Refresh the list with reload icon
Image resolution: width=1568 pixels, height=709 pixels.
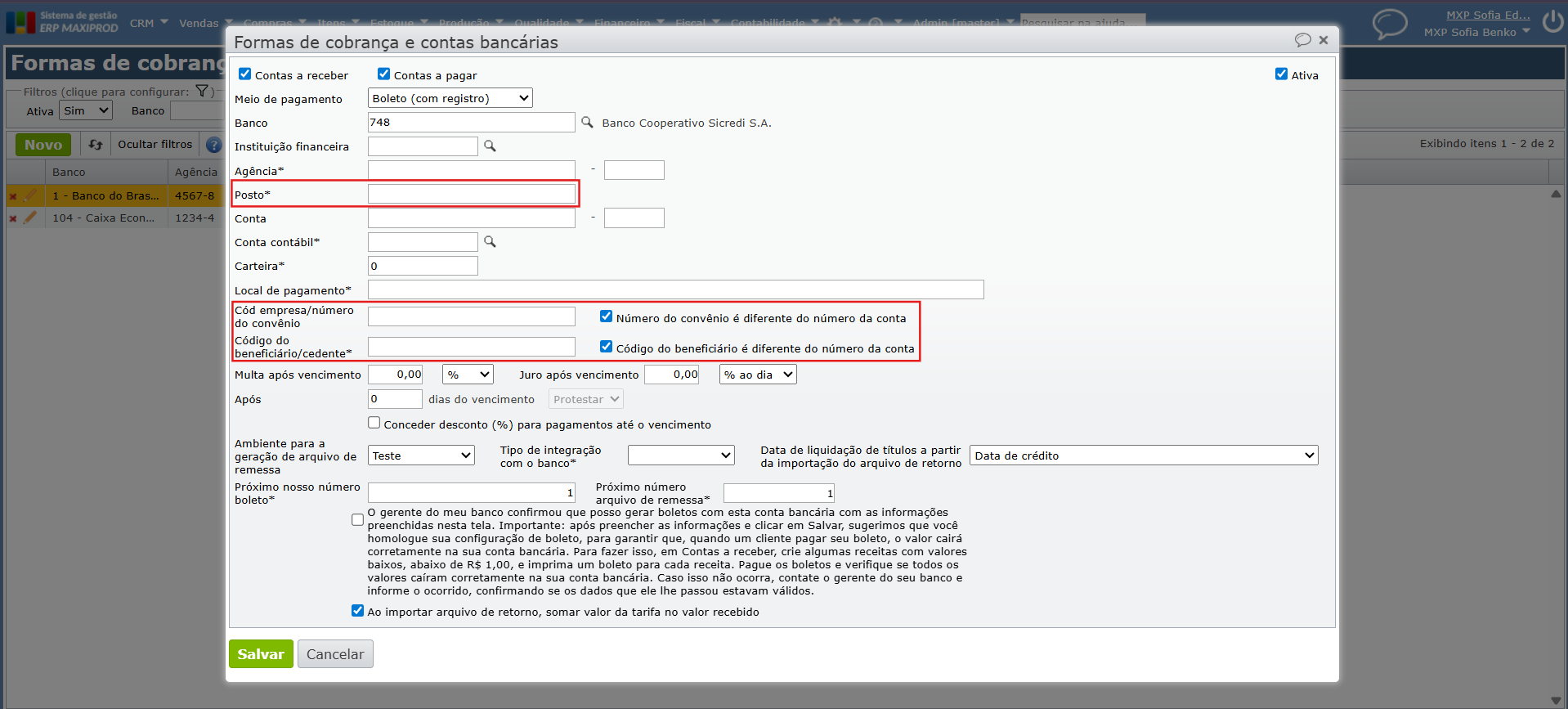(x=96, y=145)
